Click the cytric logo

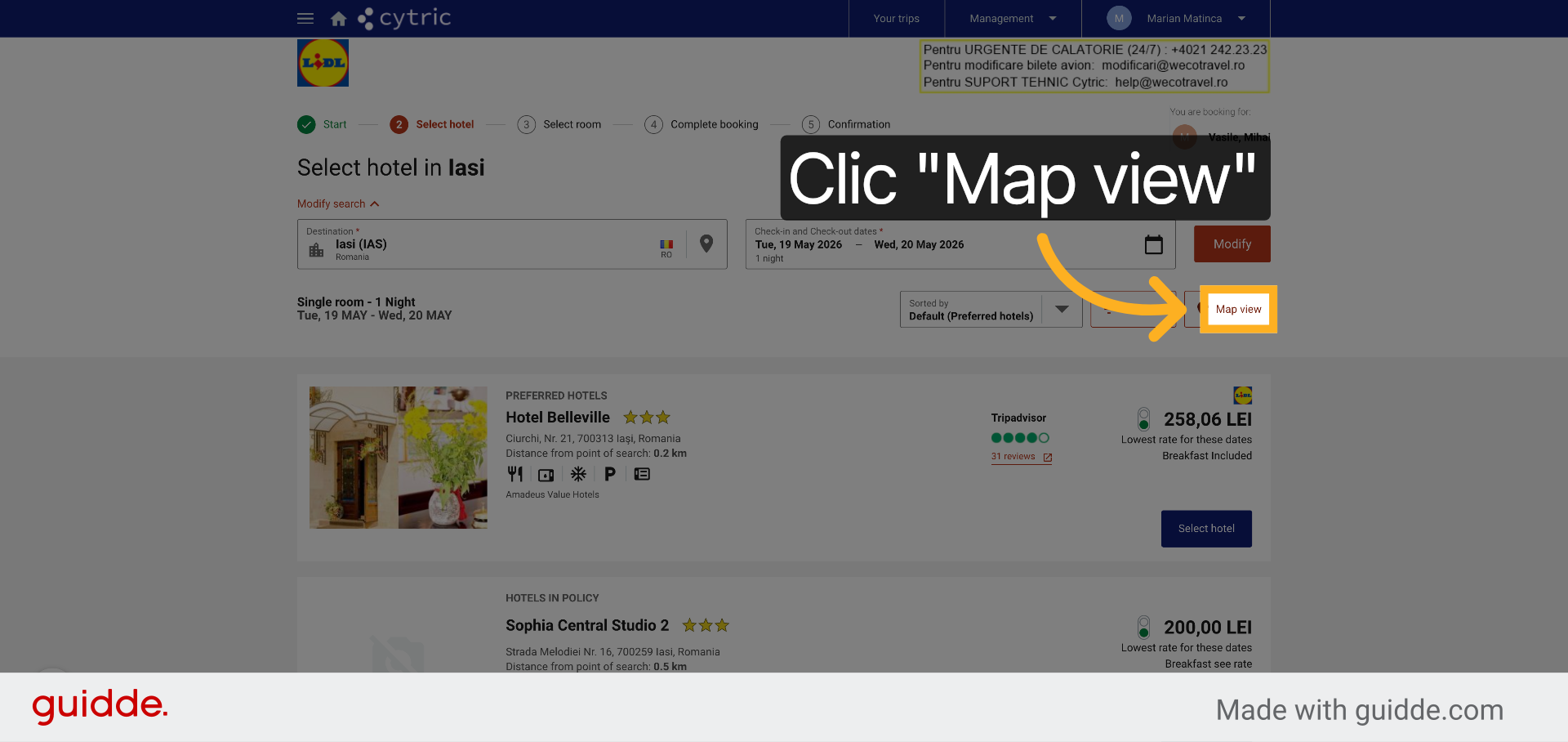[404, 18]
